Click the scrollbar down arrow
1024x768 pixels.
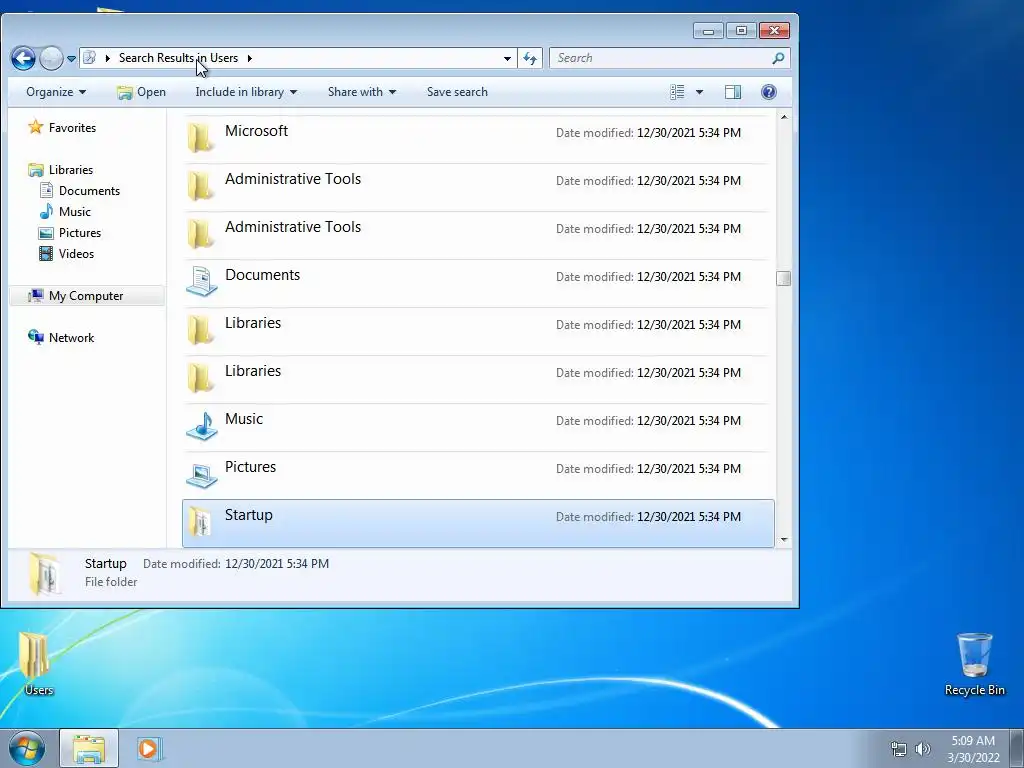coord(784,540)
